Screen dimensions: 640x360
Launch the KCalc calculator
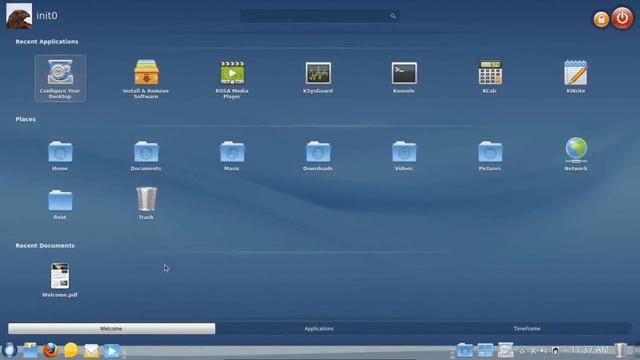coord(490,76)
